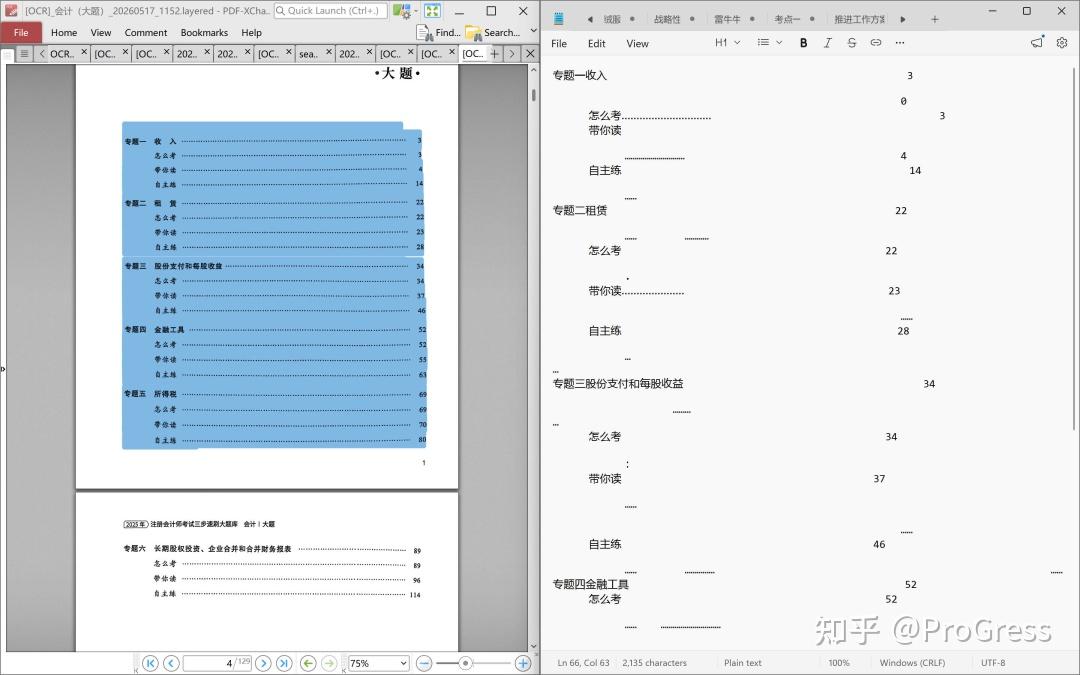This screenshot has width=1080, height=675.
Task: Open the File menu in PDF-XChange
Action: (x=21, y=32)
